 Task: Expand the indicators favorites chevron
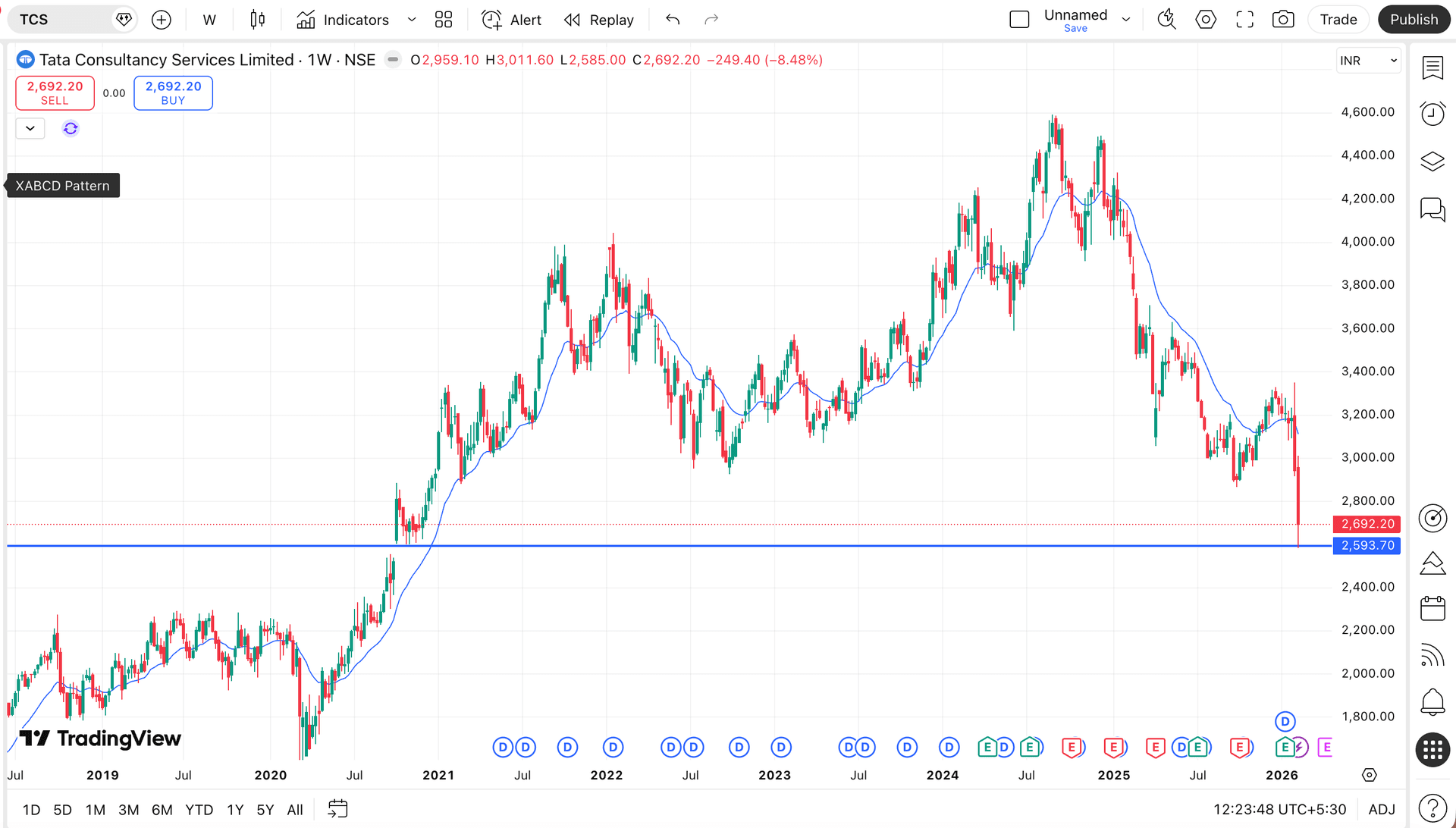click(412, 20)
